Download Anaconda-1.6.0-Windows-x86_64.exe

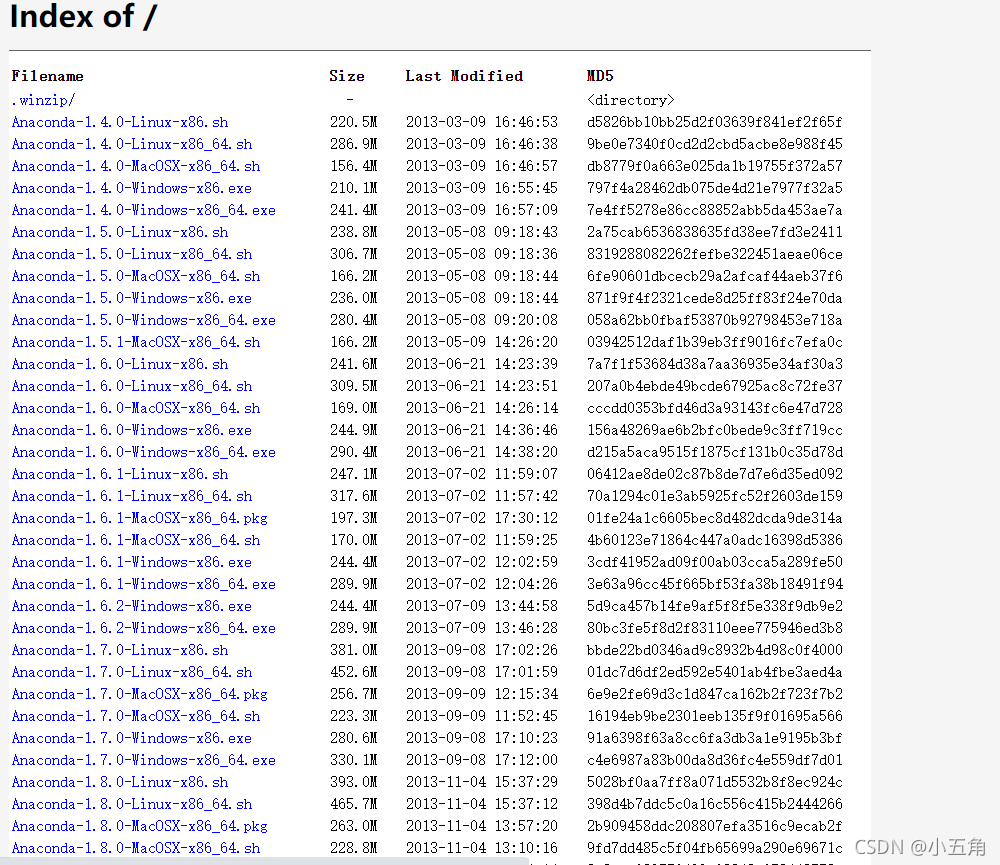(143, 452)
